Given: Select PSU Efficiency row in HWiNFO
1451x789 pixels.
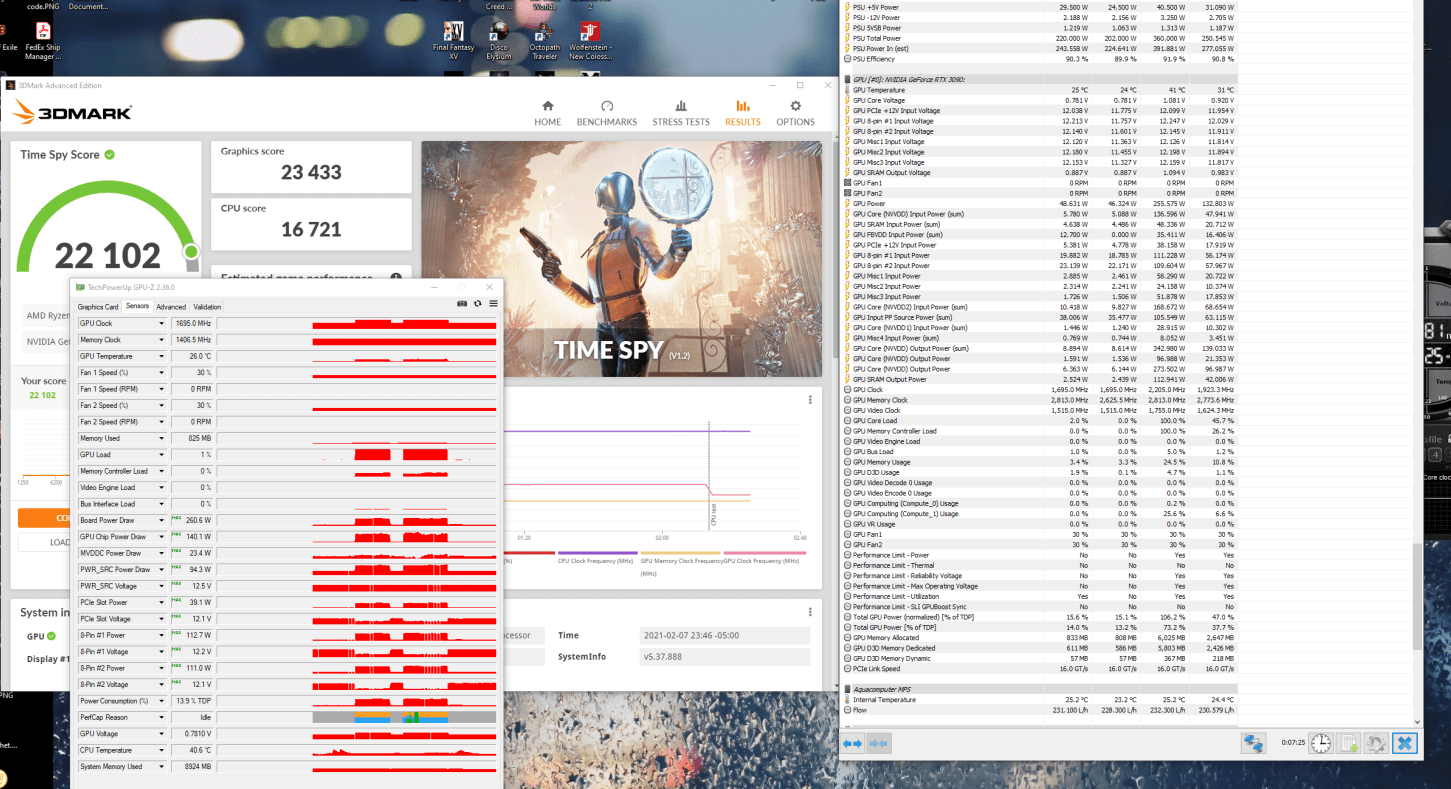Looking at the screenshot, I should (1041, 59).
